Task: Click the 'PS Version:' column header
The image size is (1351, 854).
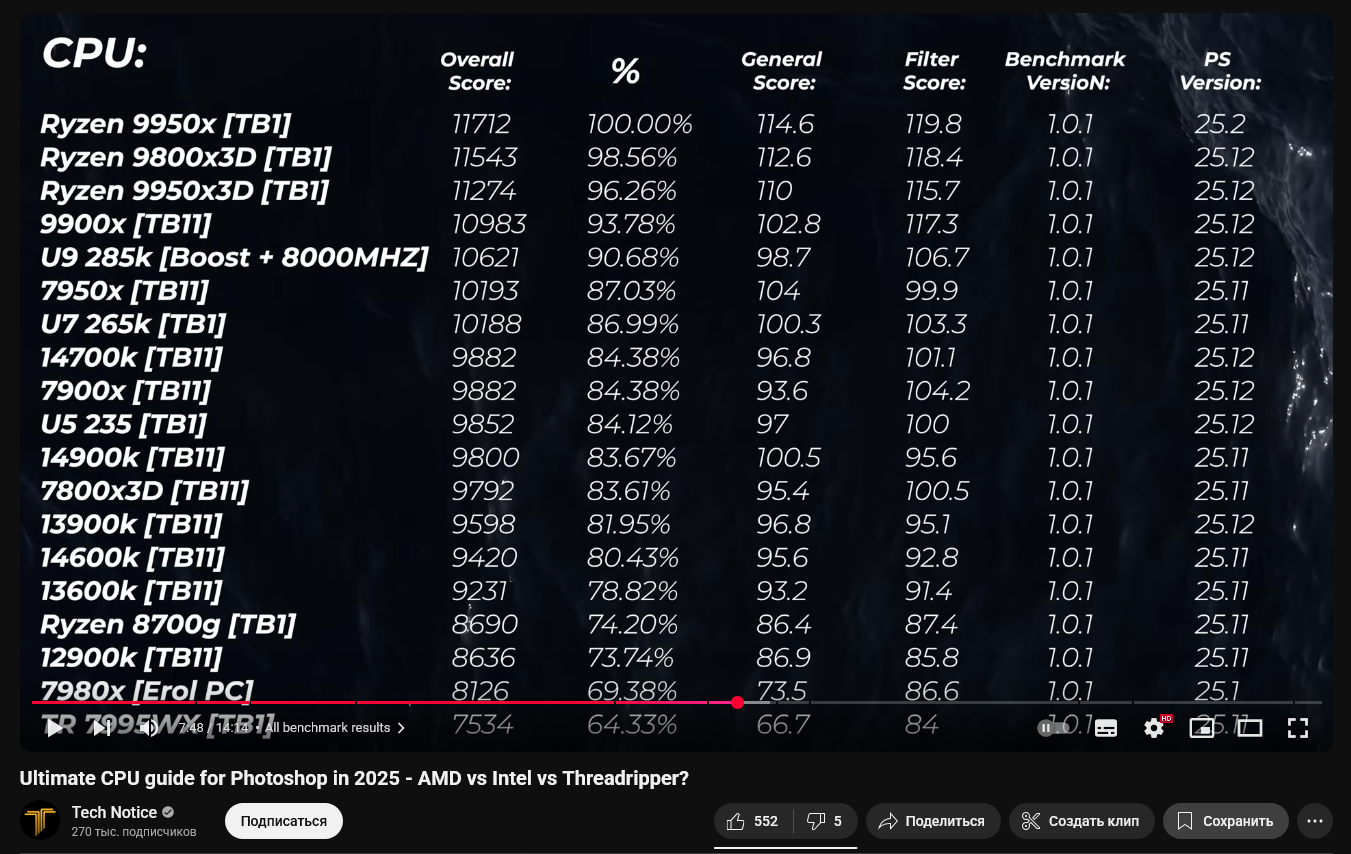Action: point(1219,71)
